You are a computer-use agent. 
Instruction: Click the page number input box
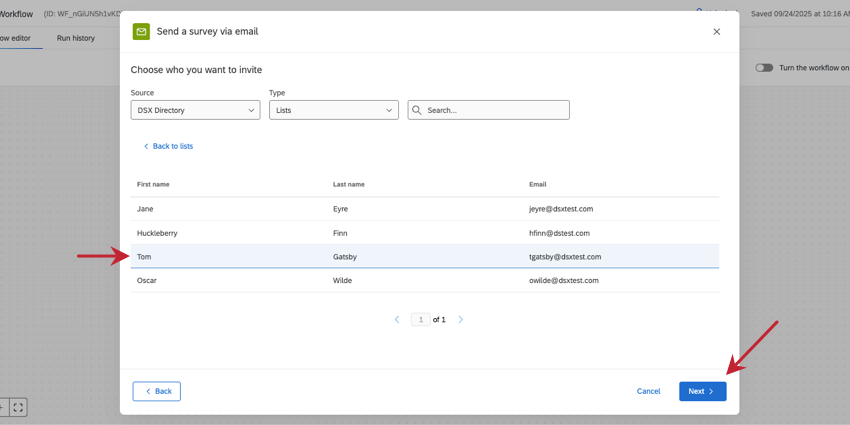click(x=420, y=320)
